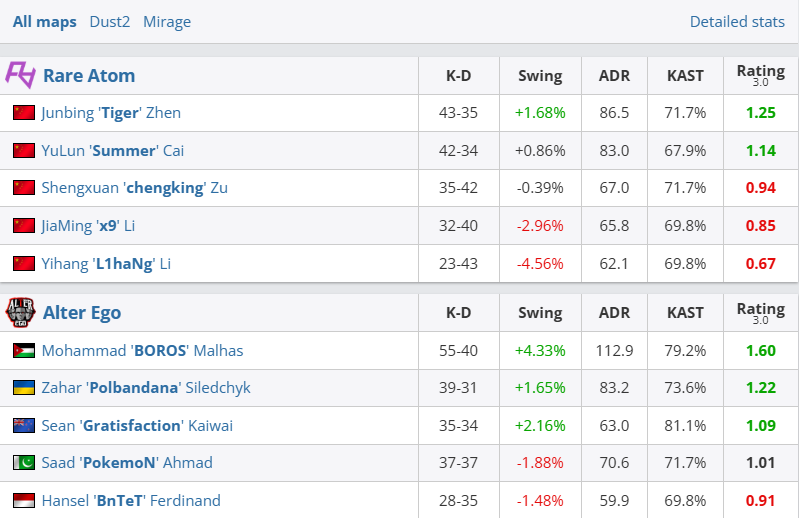Open Yihang 'L1haNg' Li's profile

coord(106,264)
